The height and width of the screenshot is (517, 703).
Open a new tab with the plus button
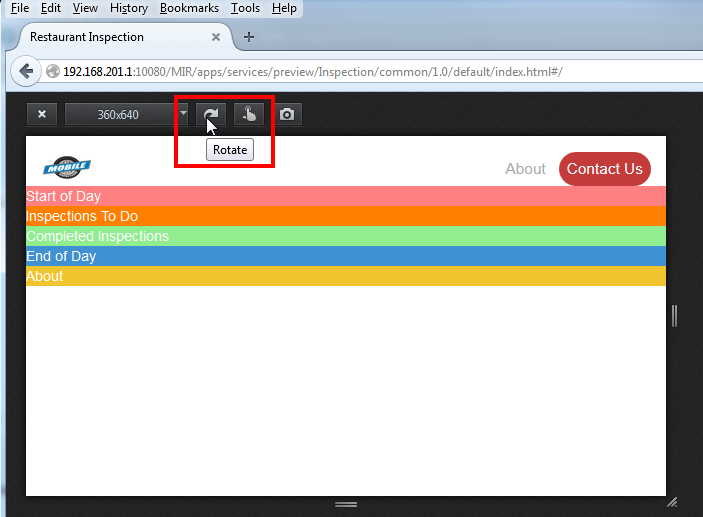tap(249, 37)
